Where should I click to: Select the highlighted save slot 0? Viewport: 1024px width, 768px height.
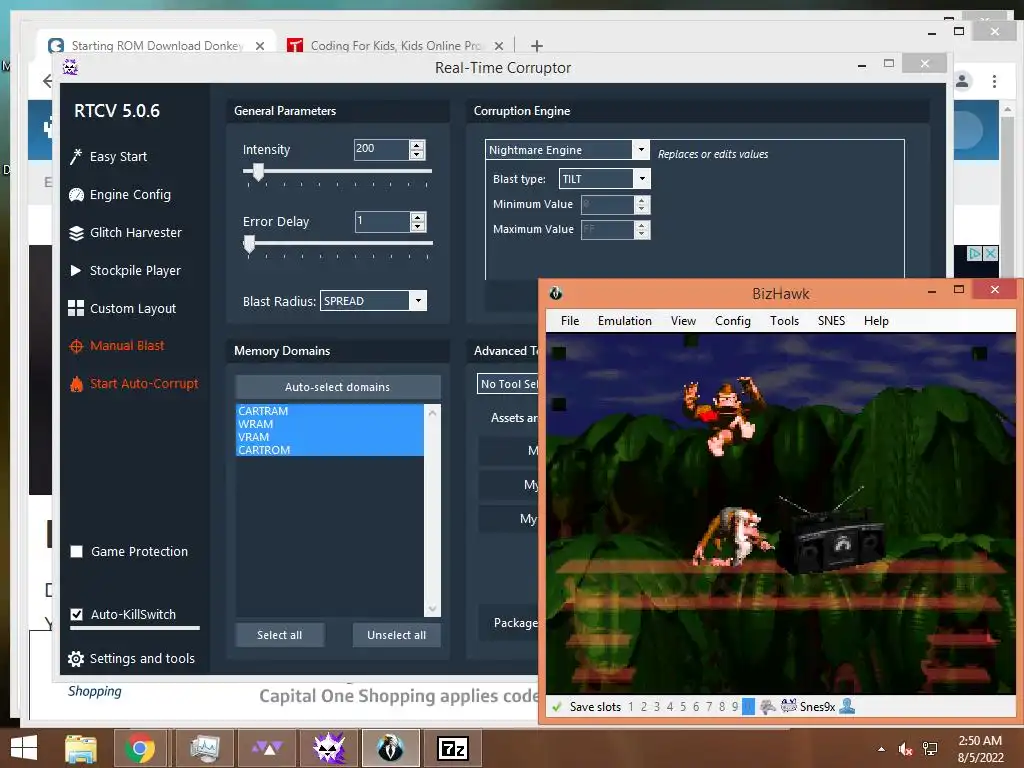[748, 707]
